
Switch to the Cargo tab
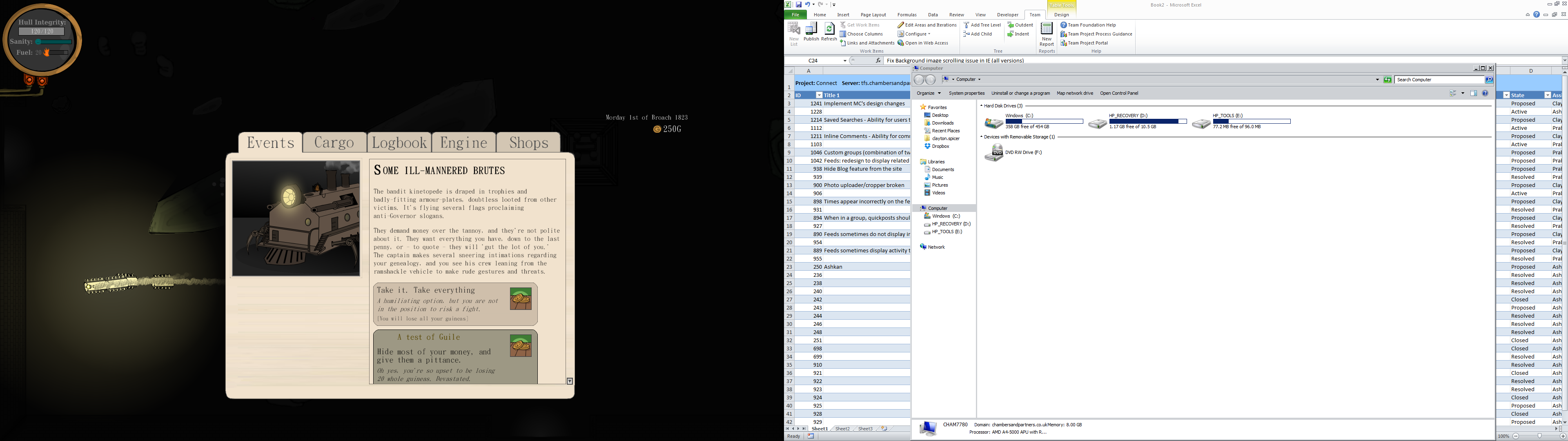pyautogui.click(x=334, y=143)
